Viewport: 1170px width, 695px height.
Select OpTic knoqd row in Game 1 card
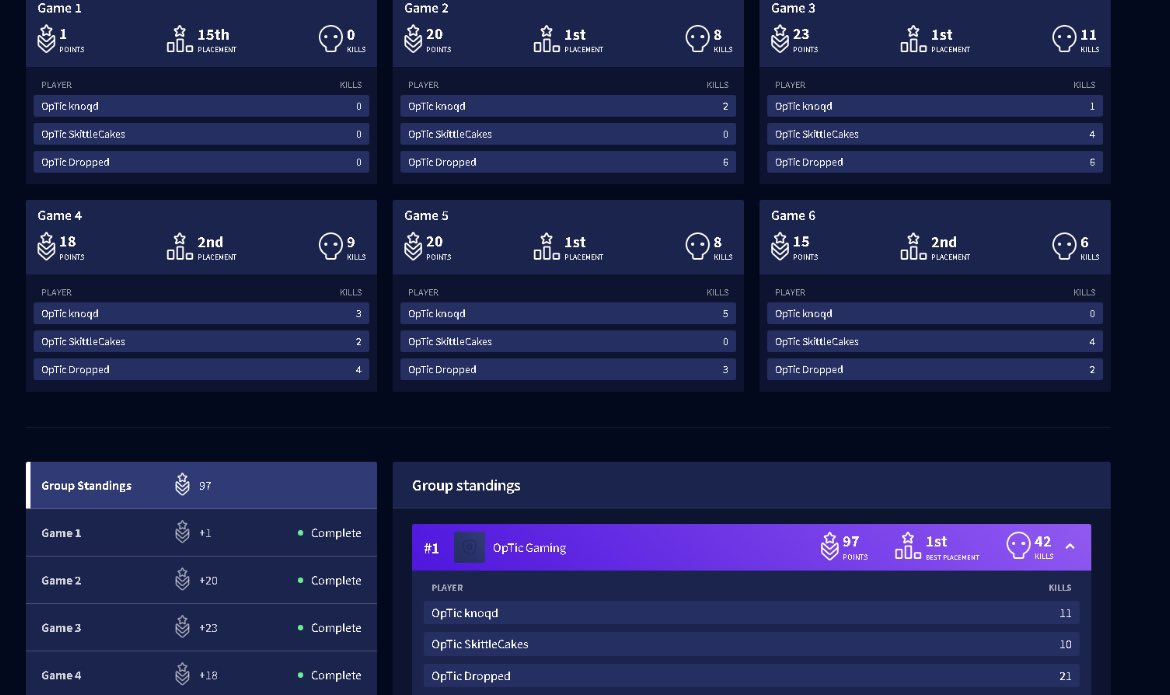click(x=201, y=106)
